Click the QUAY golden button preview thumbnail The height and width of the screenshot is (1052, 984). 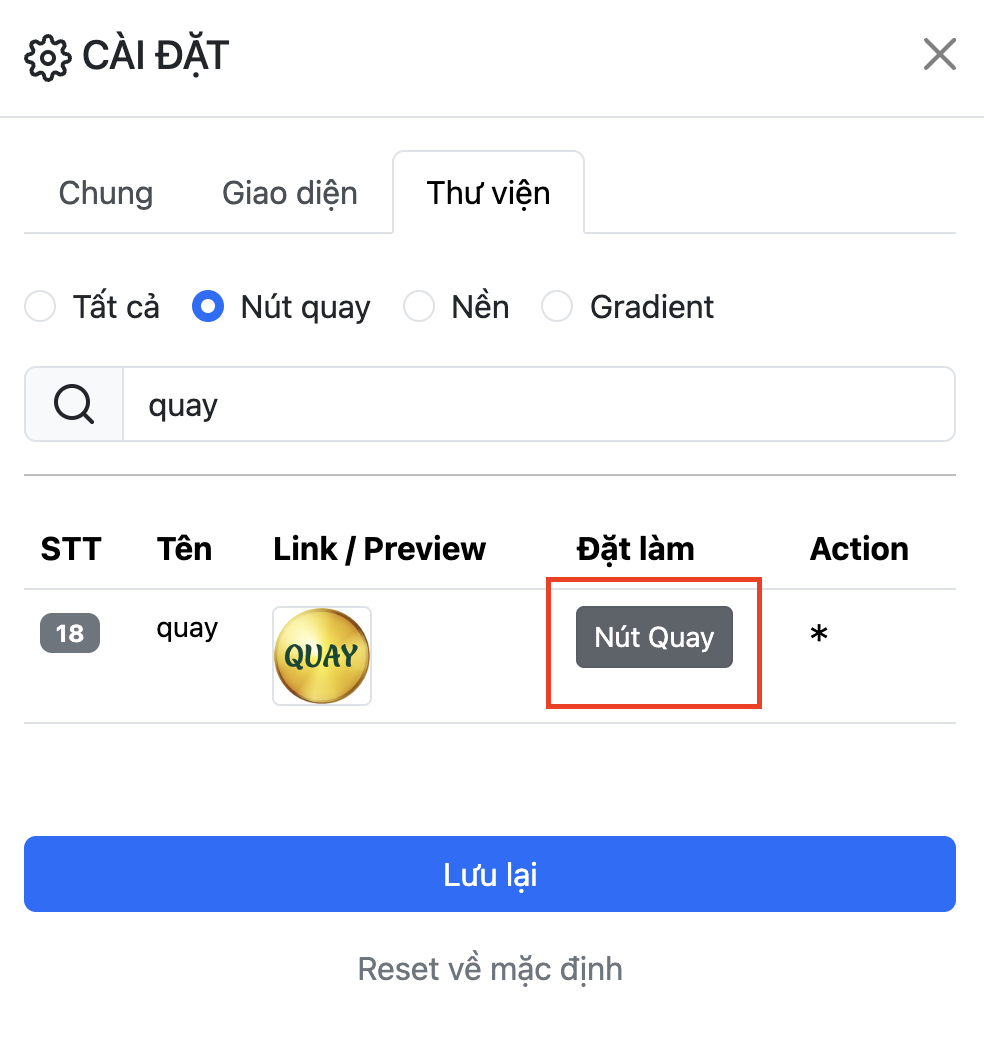(x=321, y=655)
